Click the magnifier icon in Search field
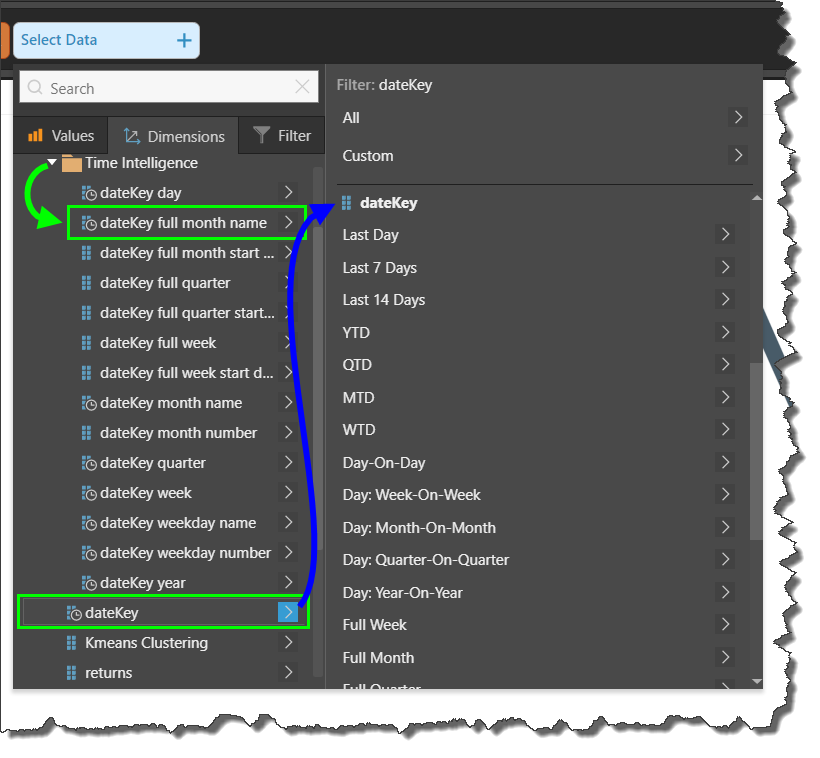Image resolution: width=820 pixels, height=758 pixels. click(x=35, y=87)
